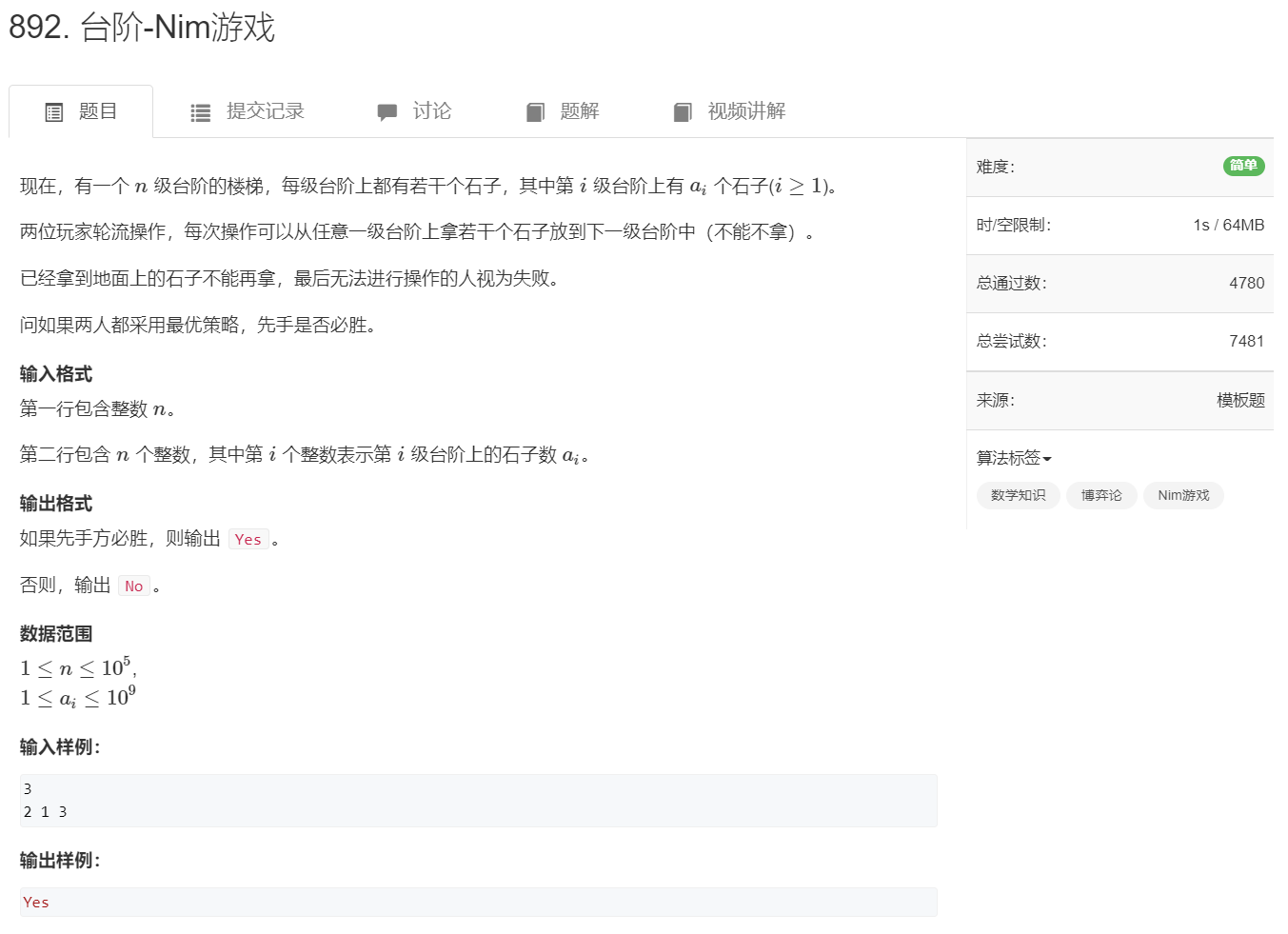Click the book icon beside 题解

coord(535,111)
